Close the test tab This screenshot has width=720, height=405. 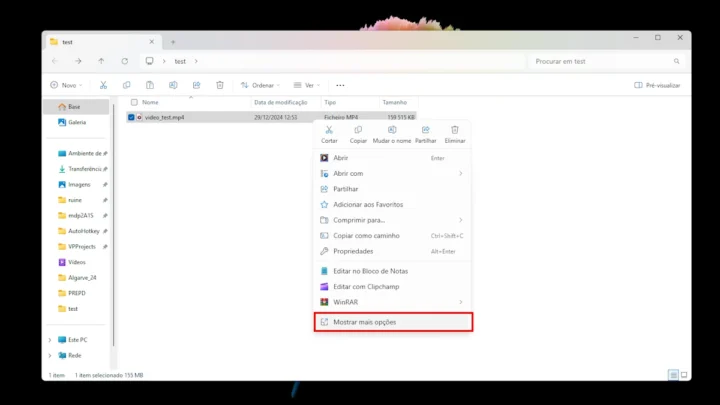(x=152, y=42)
